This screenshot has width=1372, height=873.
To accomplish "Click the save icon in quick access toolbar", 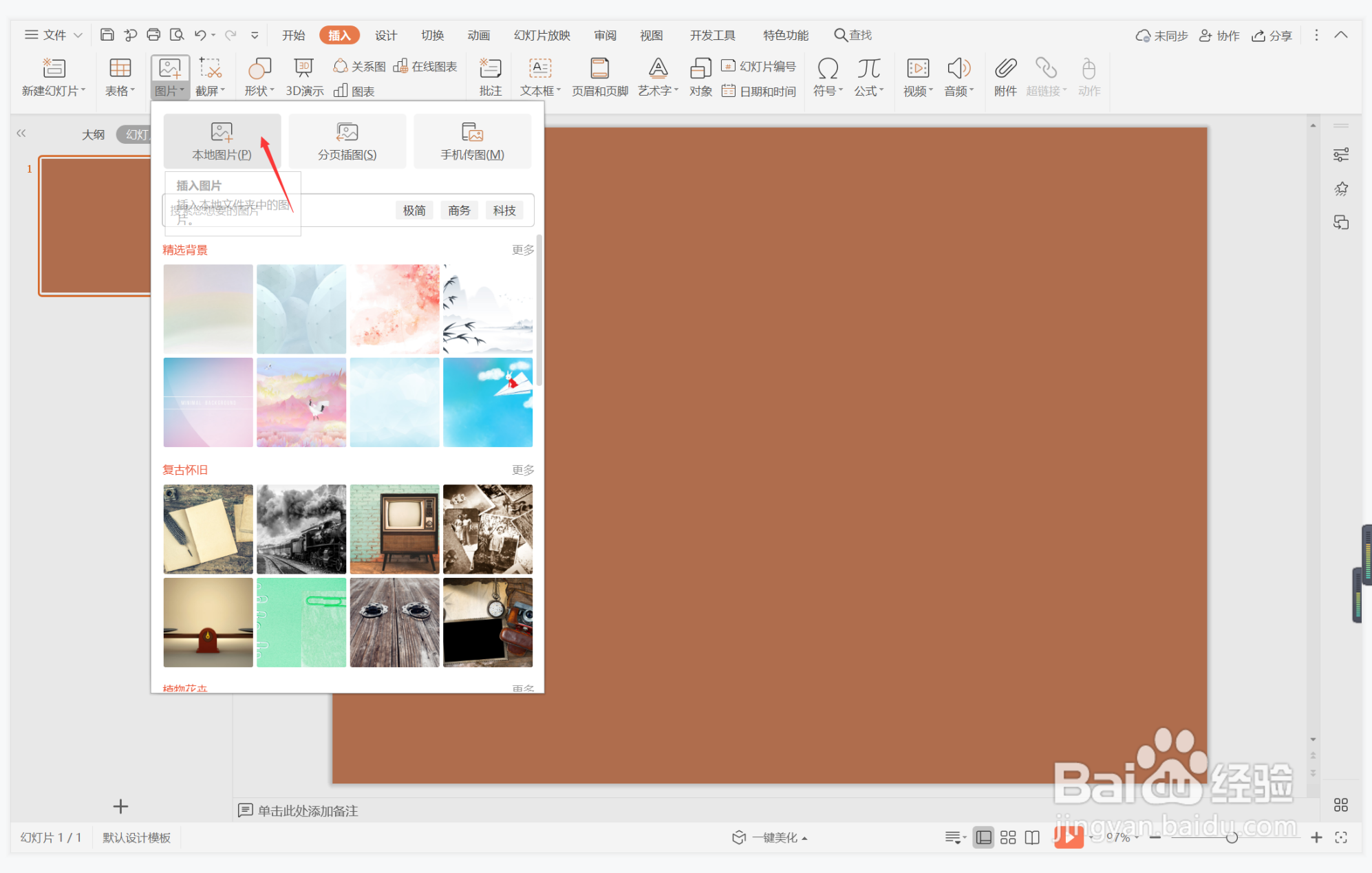I will click(107, 35).
